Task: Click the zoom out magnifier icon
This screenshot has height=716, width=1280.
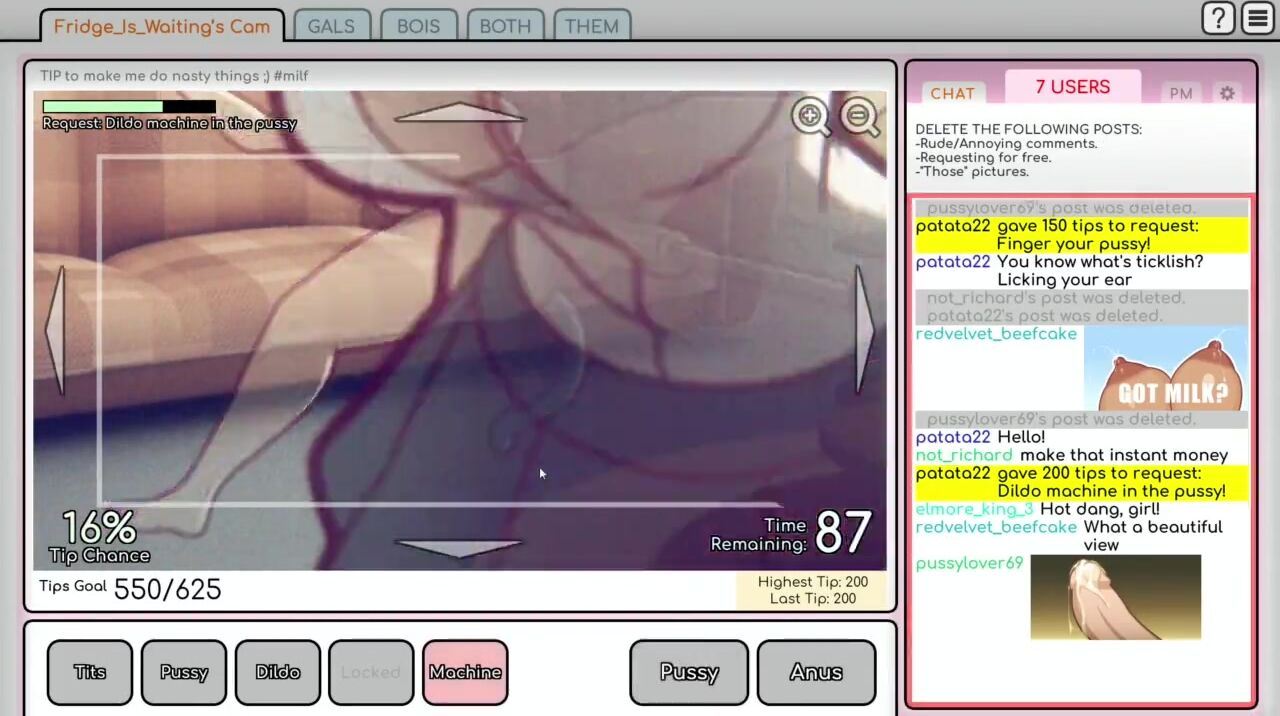Action: pyautogui.click(x=859, y=116)
